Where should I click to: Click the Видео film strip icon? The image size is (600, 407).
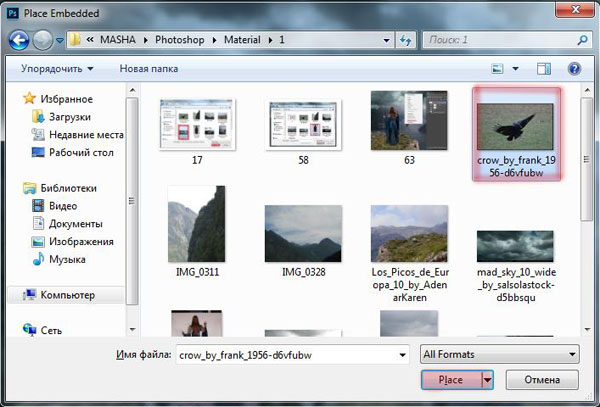pyautogui.click(x=38, y=205)
